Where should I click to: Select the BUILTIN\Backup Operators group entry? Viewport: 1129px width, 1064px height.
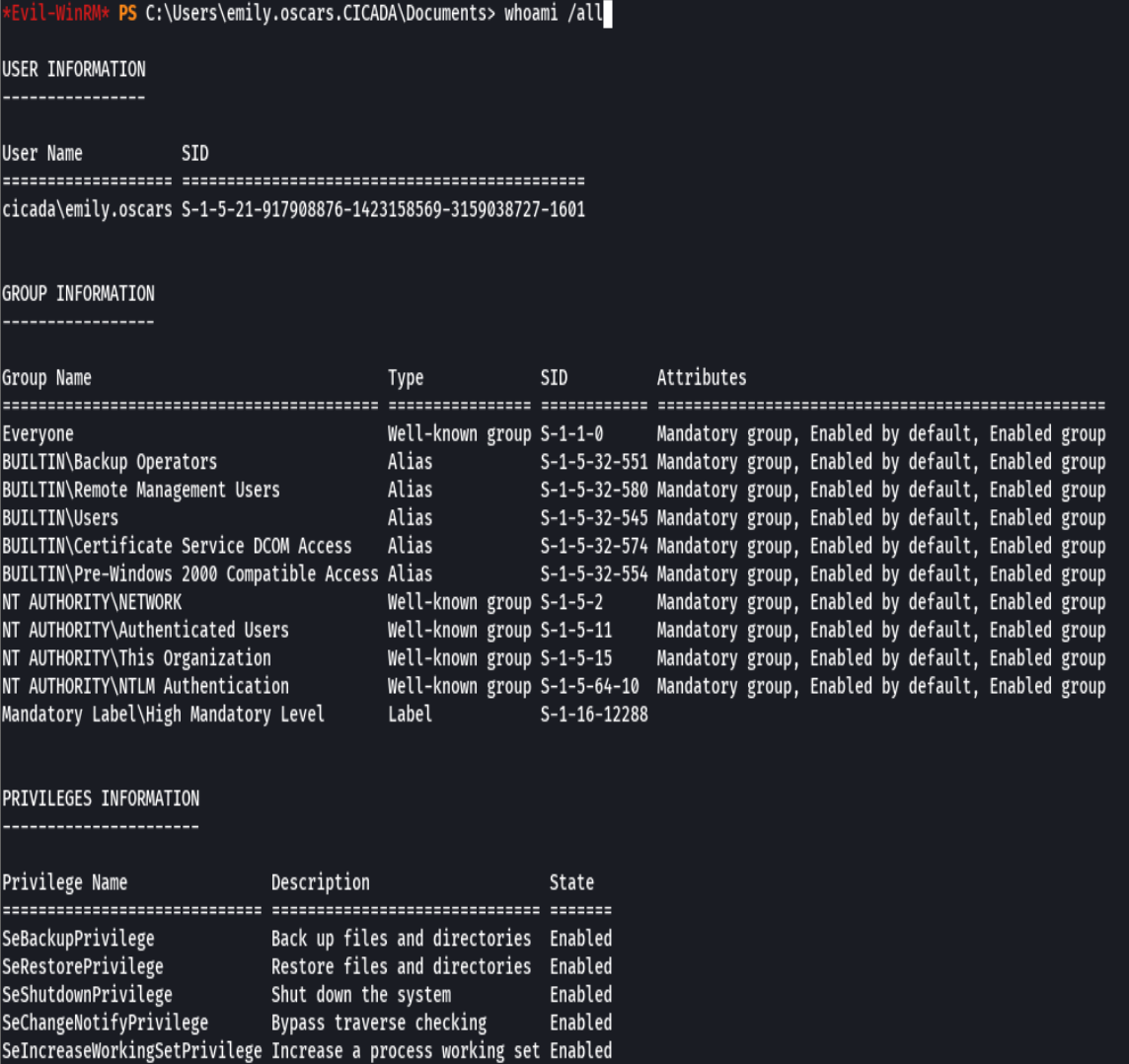[111, 462]
